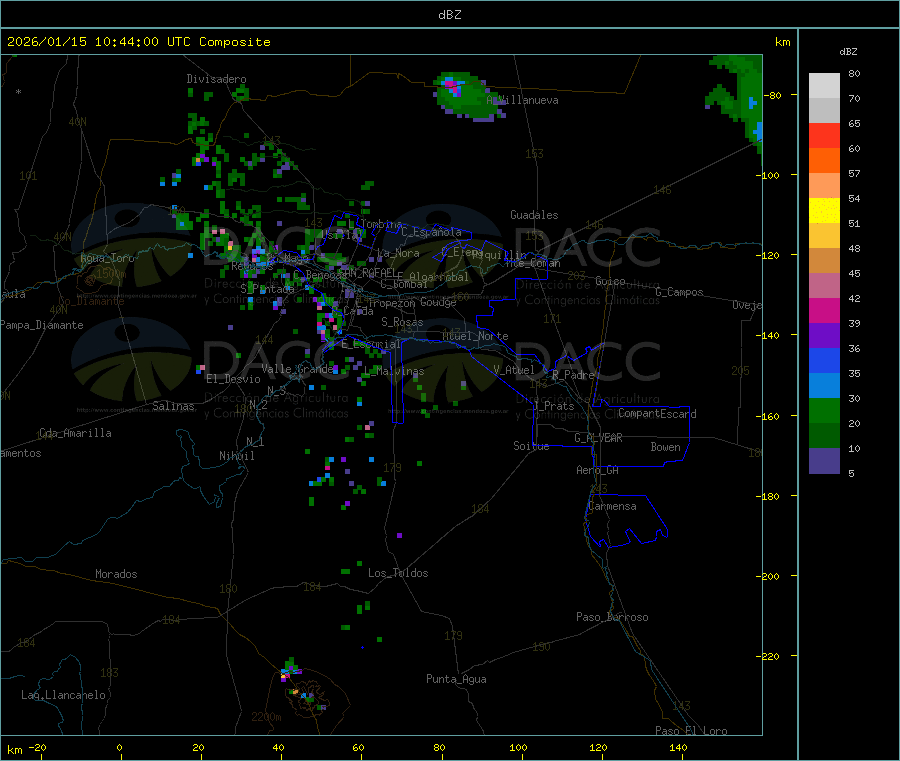The image size is (900, 761).
Task: Click the Divisadero place label
Action: point(216,79)
